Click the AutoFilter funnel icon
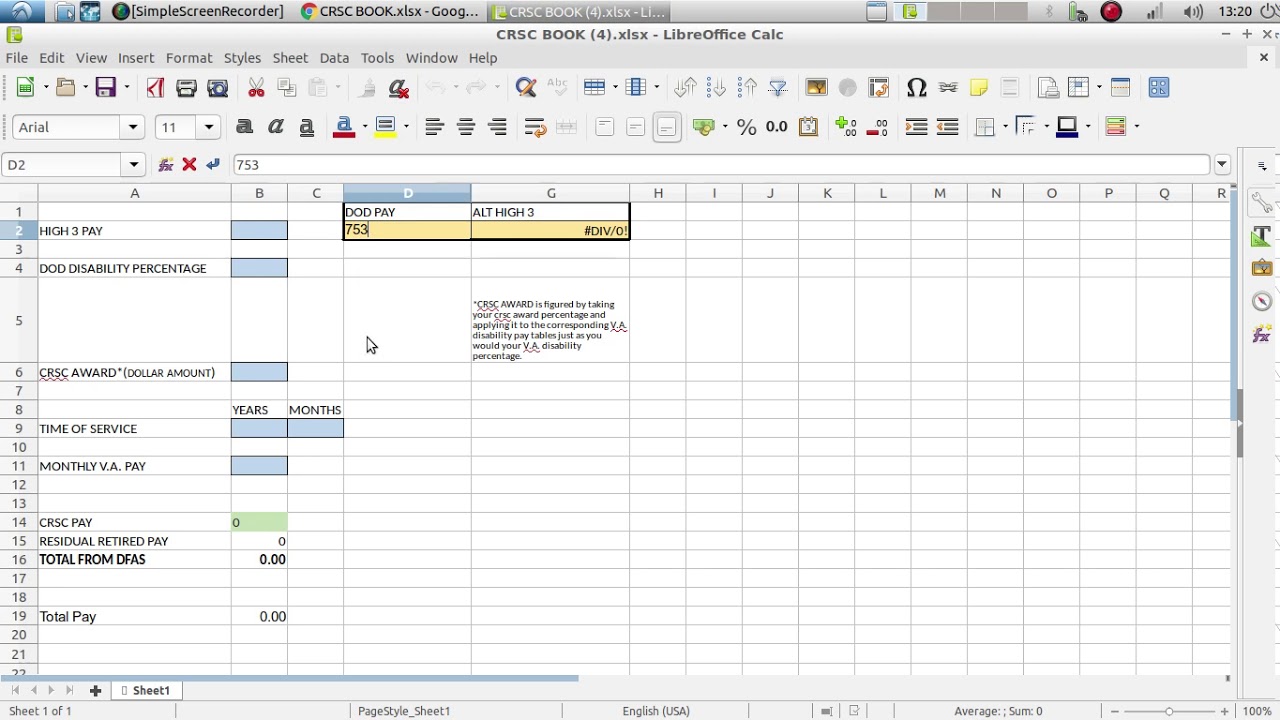Viewport: 1280px width, 720px height. [778, 88]
